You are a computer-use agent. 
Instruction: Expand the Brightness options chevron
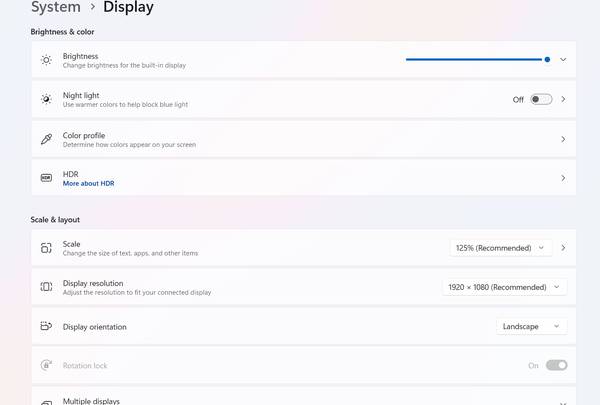(563, 60)
